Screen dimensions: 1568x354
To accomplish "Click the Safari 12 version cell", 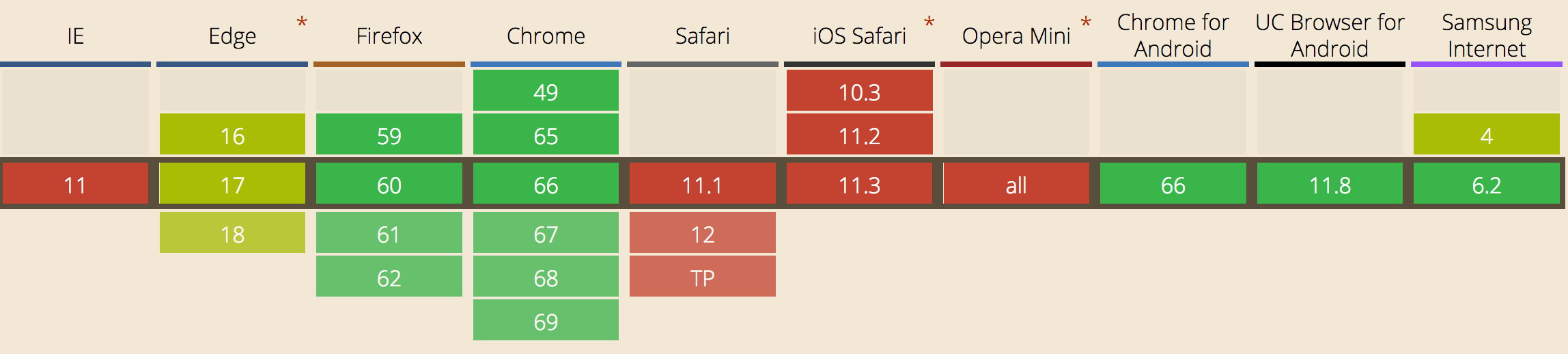I will pyautogui.click(x=703, y=232).
